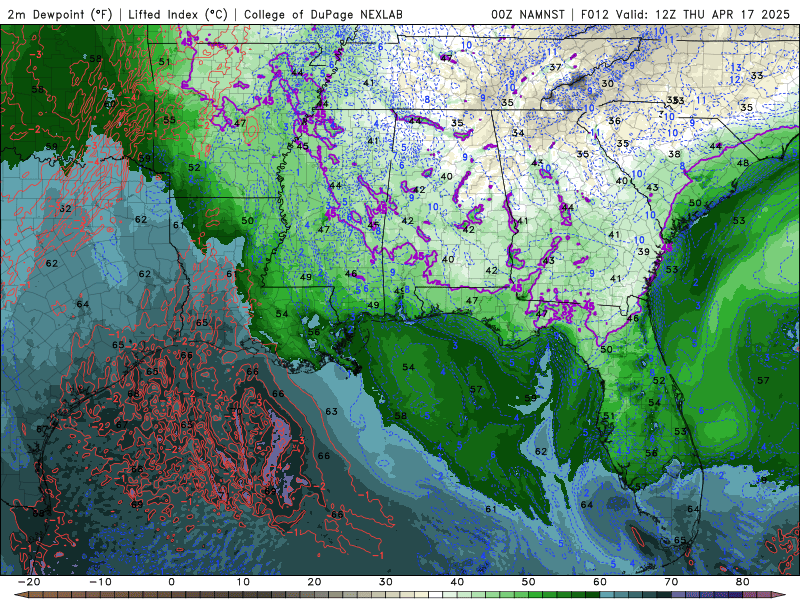Click the 20 label on the color scale
The height and width of the screenshot is (600, 800).
click(x=314, y=582)
